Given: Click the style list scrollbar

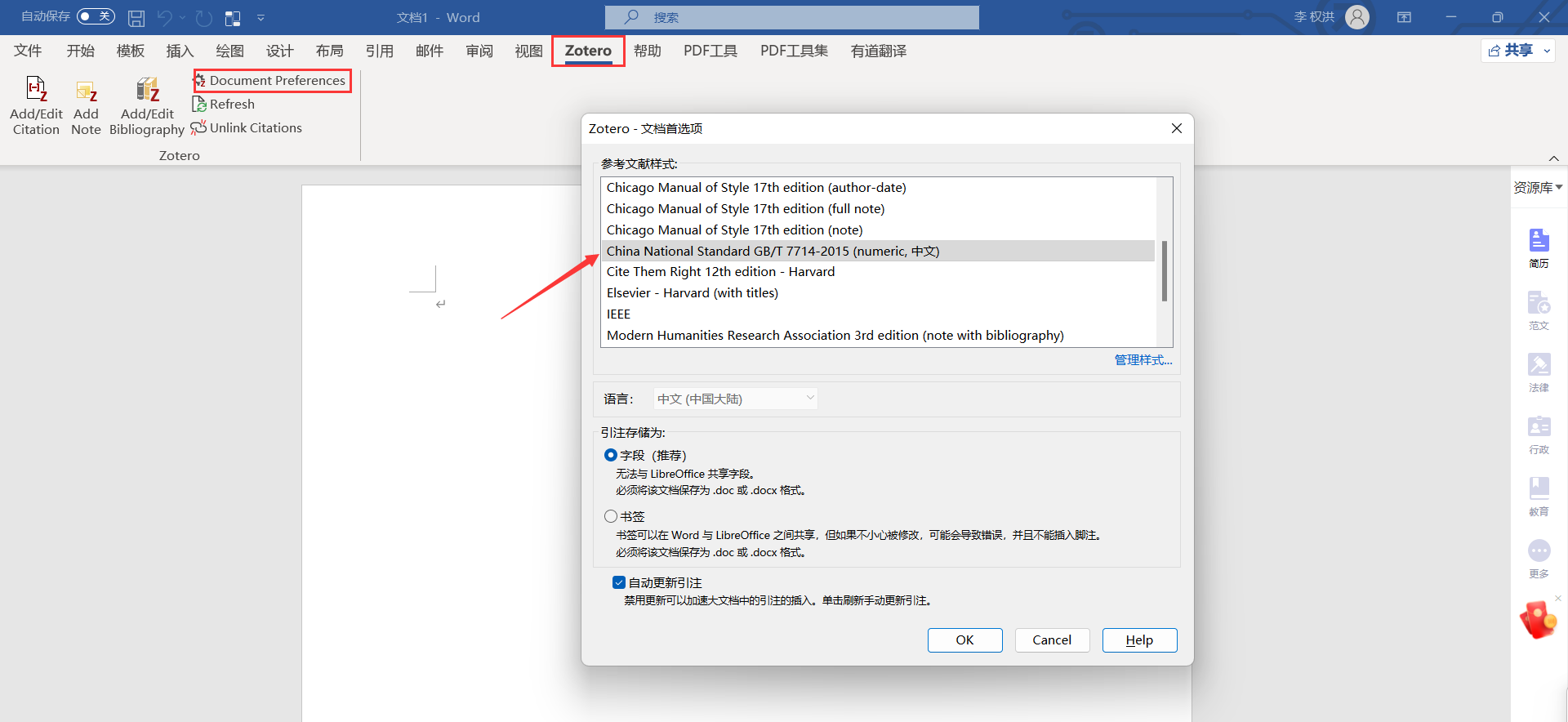Looking at the screenshot, I should click(1165, 271).
